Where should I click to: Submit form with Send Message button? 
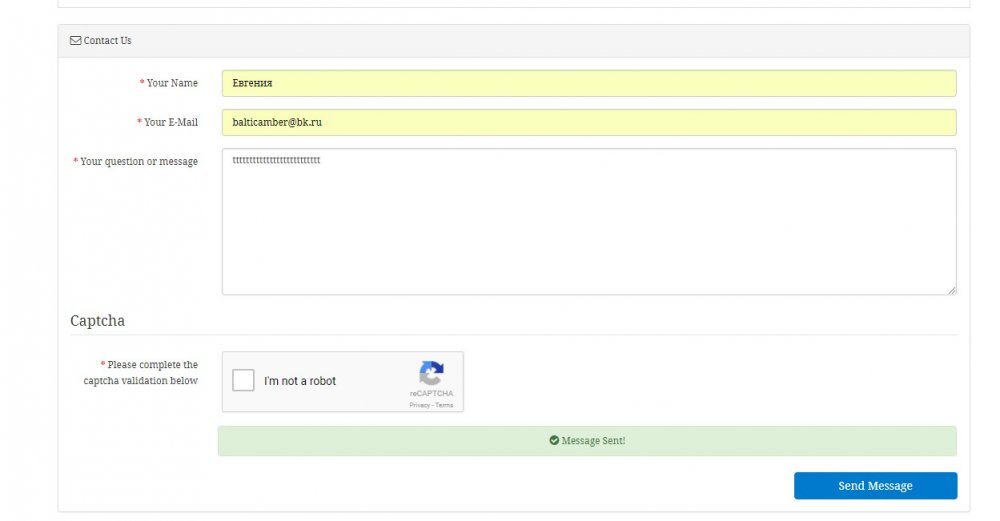pos(875,486)
